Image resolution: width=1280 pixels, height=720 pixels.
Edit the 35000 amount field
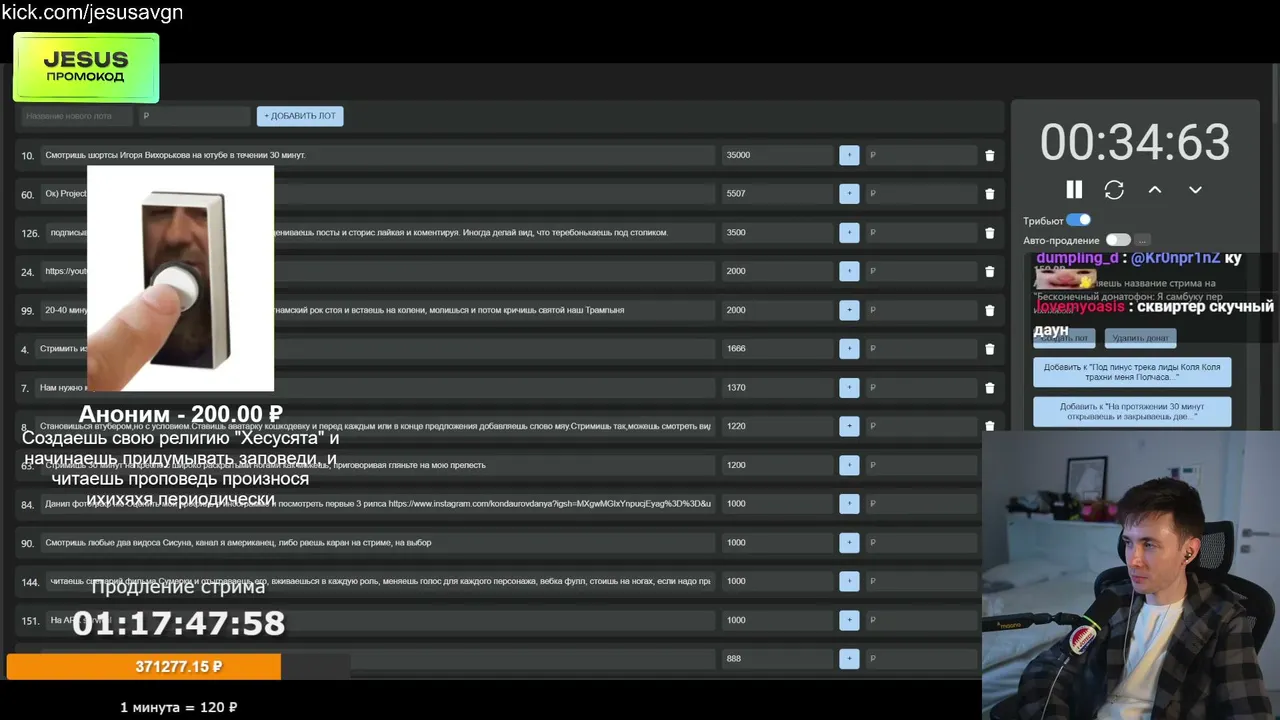click(777, 155)
